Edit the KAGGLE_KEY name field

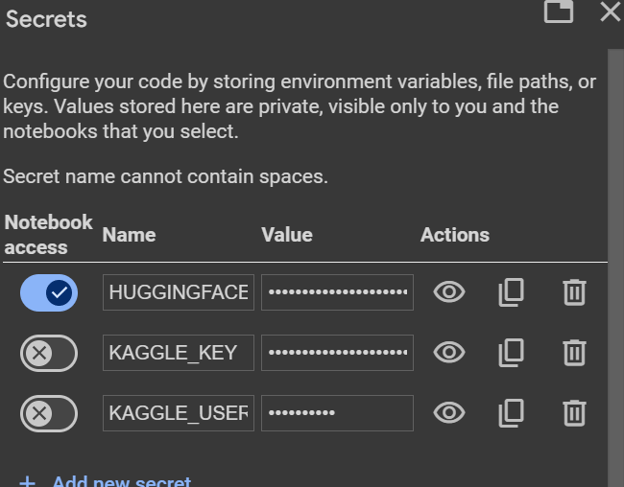pos(178,353)
